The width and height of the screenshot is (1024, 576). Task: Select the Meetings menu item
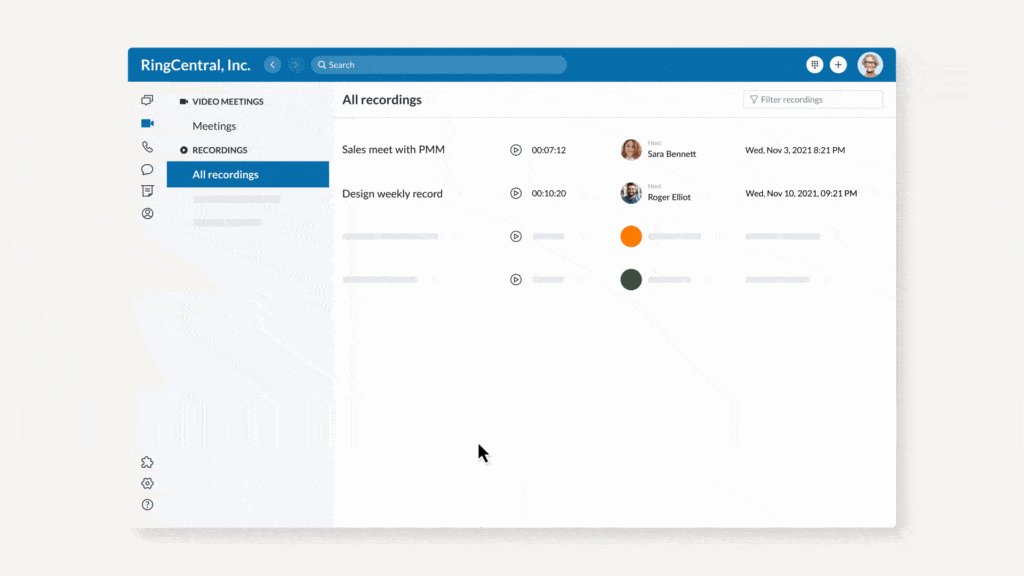pos(214,126)
